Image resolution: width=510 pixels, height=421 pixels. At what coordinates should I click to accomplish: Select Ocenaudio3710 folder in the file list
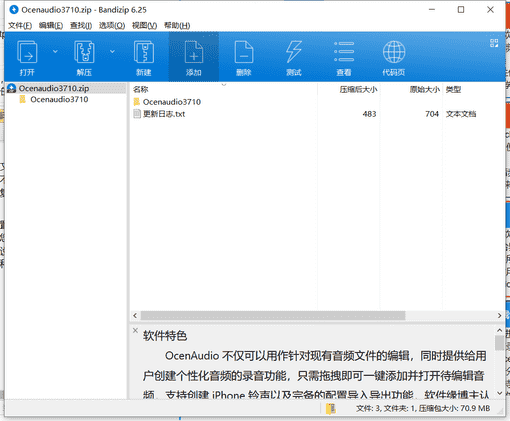point(172,102)
